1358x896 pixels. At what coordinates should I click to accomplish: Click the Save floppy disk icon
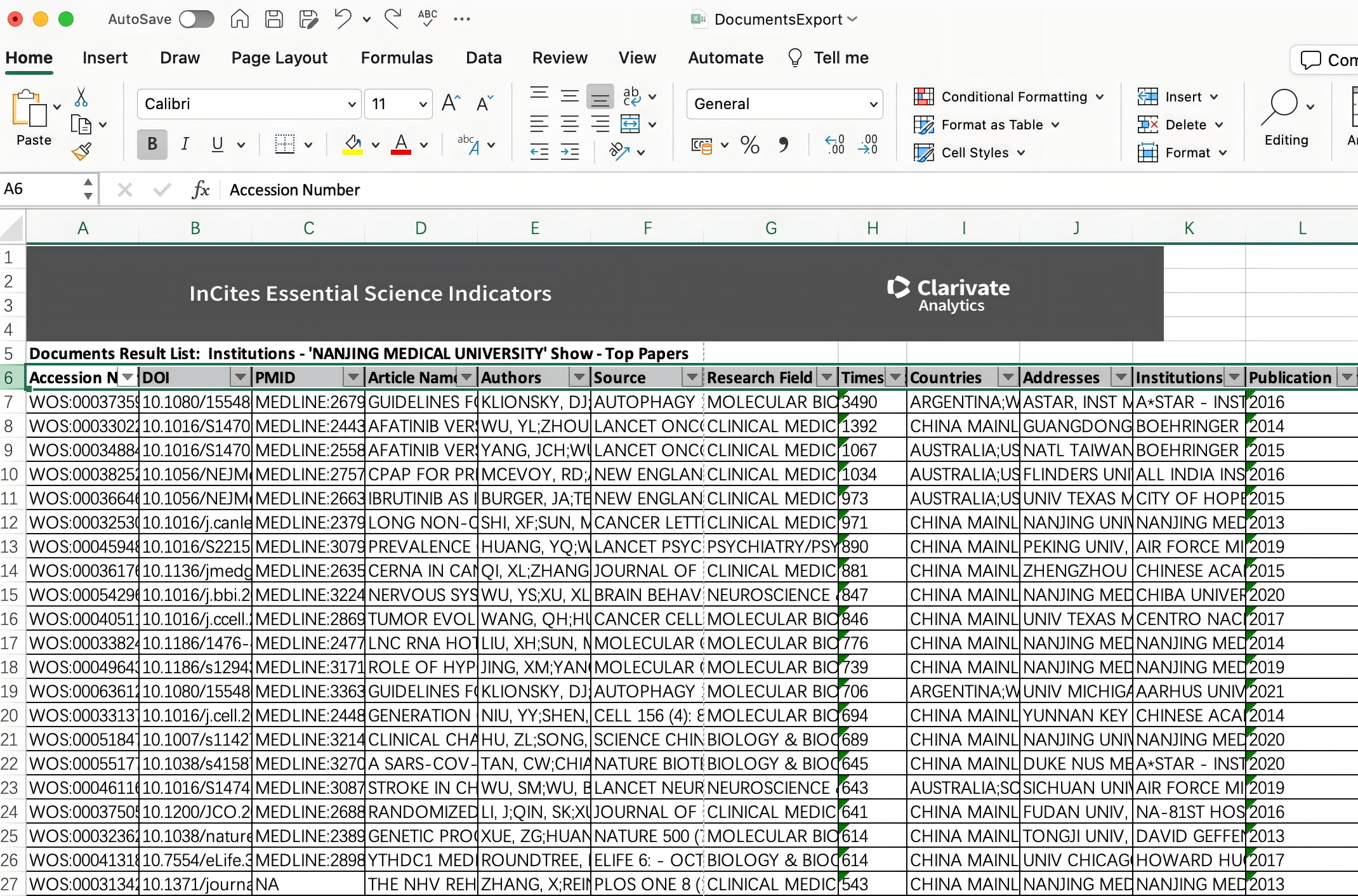coord(274,19)
